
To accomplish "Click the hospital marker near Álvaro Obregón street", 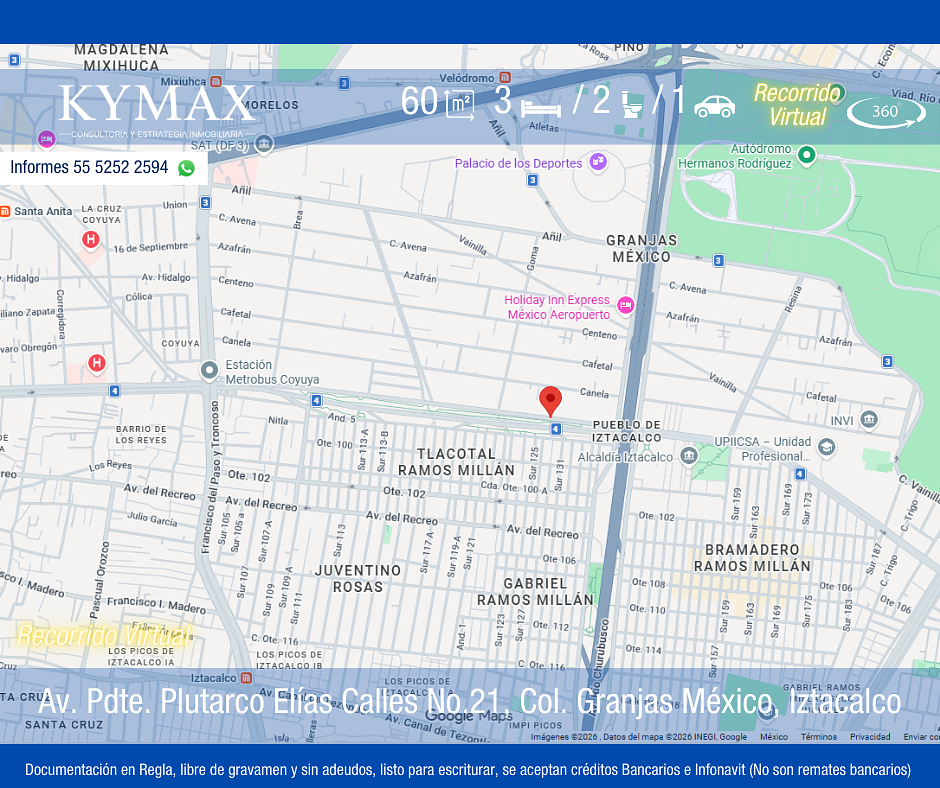I will click(97, 363).
